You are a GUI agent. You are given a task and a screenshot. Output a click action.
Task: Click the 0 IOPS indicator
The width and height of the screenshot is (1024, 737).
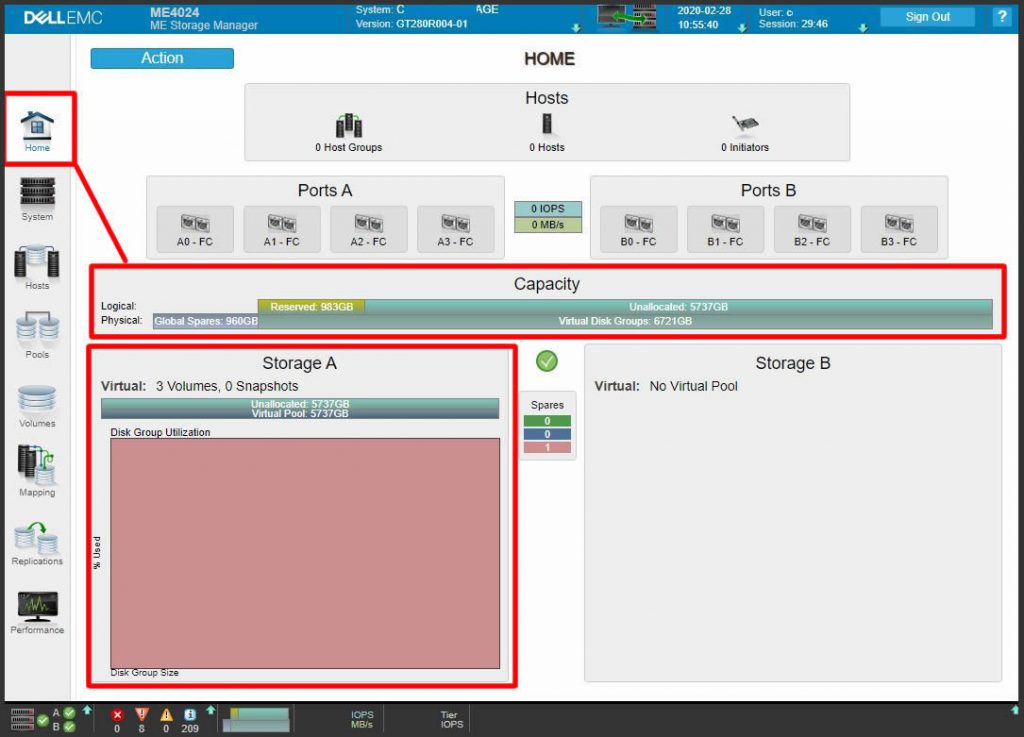coord(547,209)
